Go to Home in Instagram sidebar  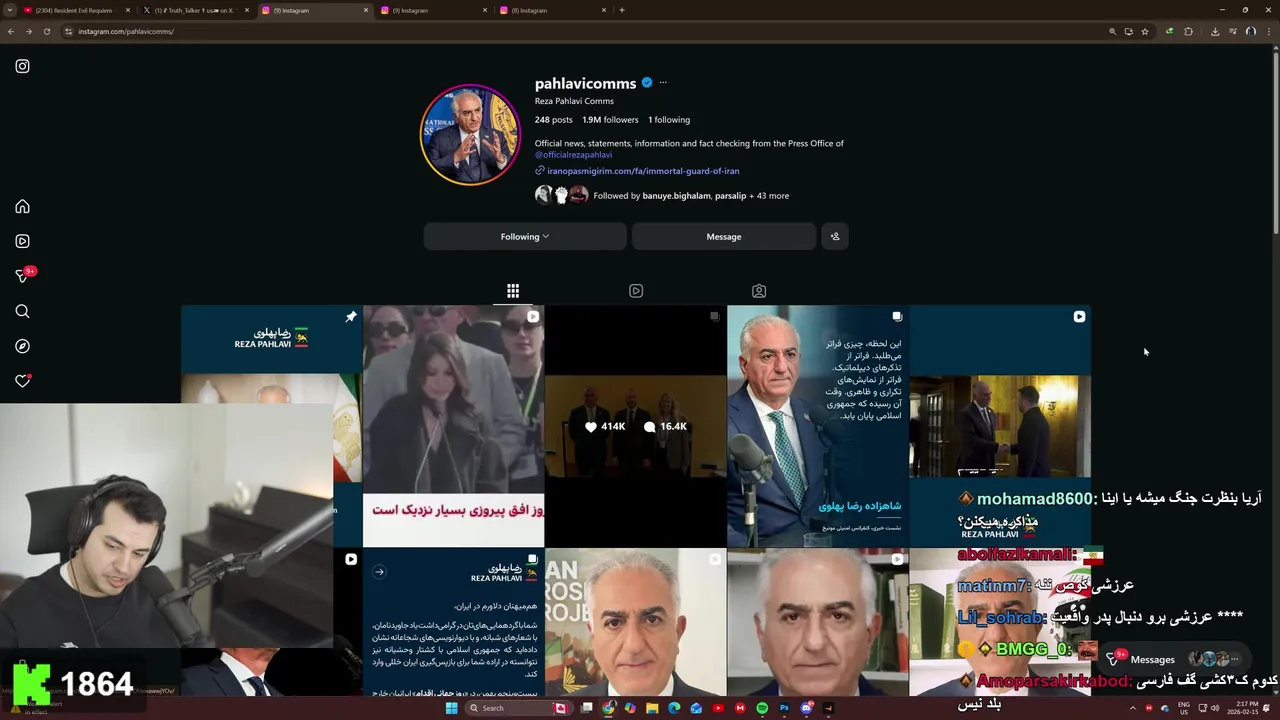22,207
